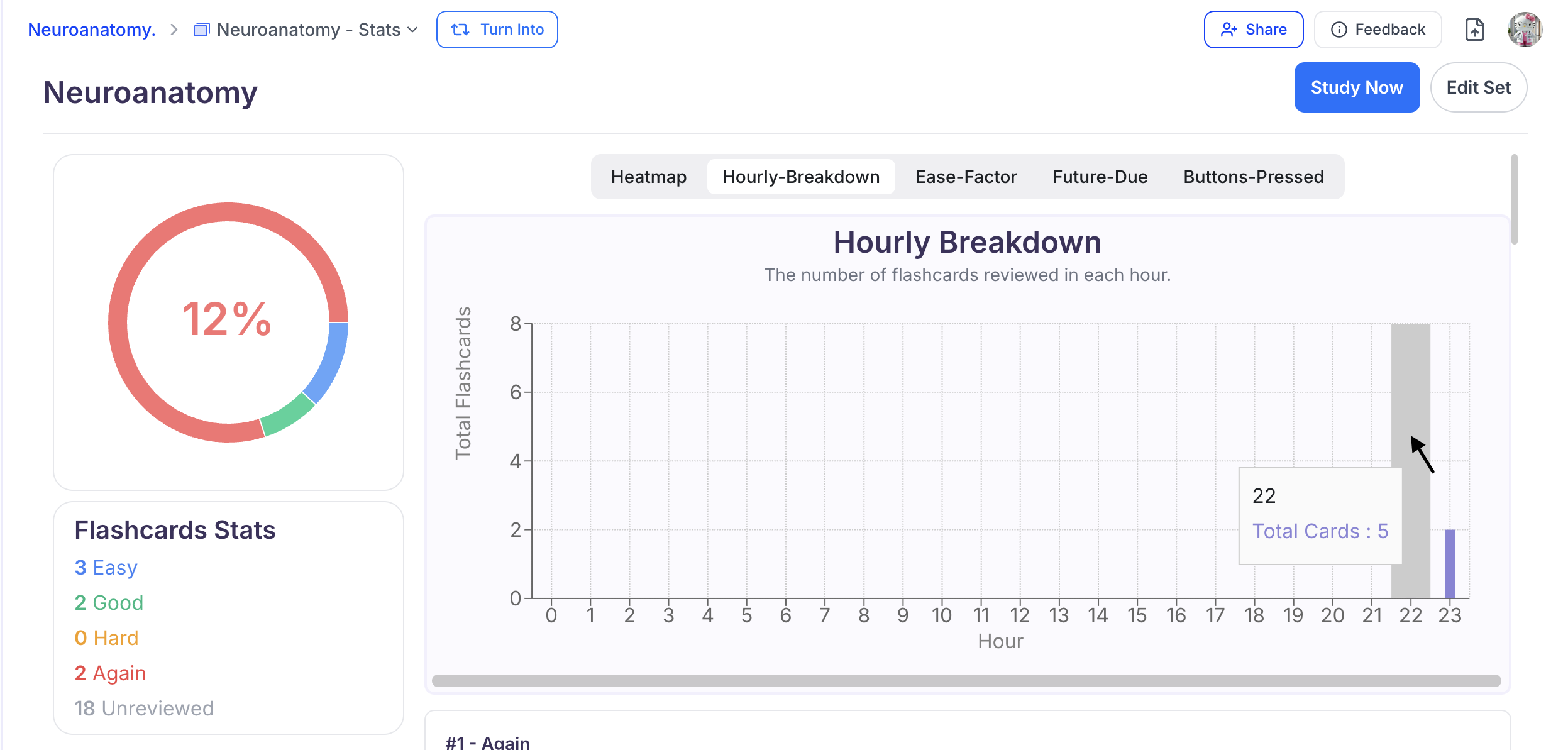The width and height of the screenshot is (1568, 750).
Task: Click the breadcrumb separator chevron
Action: (174, 30)
